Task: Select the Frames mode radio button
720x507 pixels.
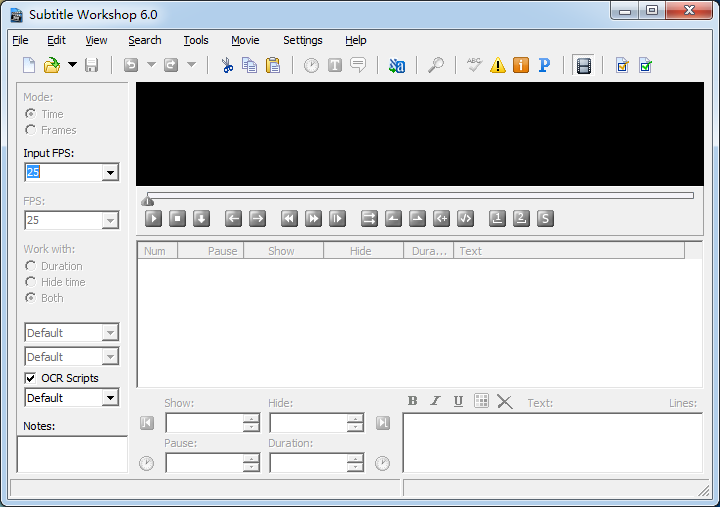Action: pyautogui.click(x=31, y=130)
